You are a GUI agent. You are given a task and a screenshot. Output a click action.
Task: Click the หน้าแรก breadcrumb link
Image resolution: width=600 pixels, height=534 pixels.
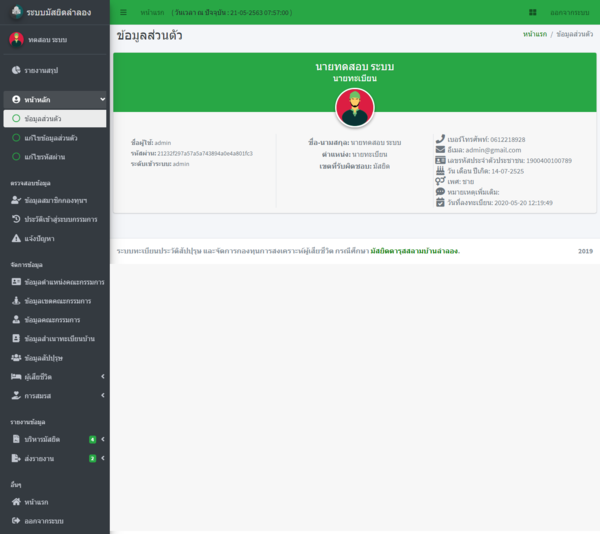(535, 34)
